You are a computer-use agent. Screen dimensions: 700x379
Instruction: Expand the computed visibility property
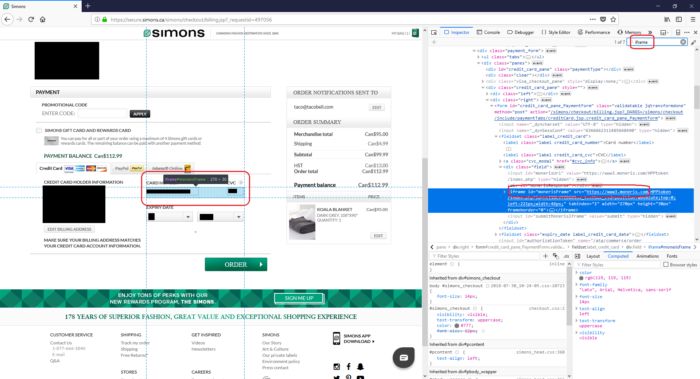[x=576, y=333]
